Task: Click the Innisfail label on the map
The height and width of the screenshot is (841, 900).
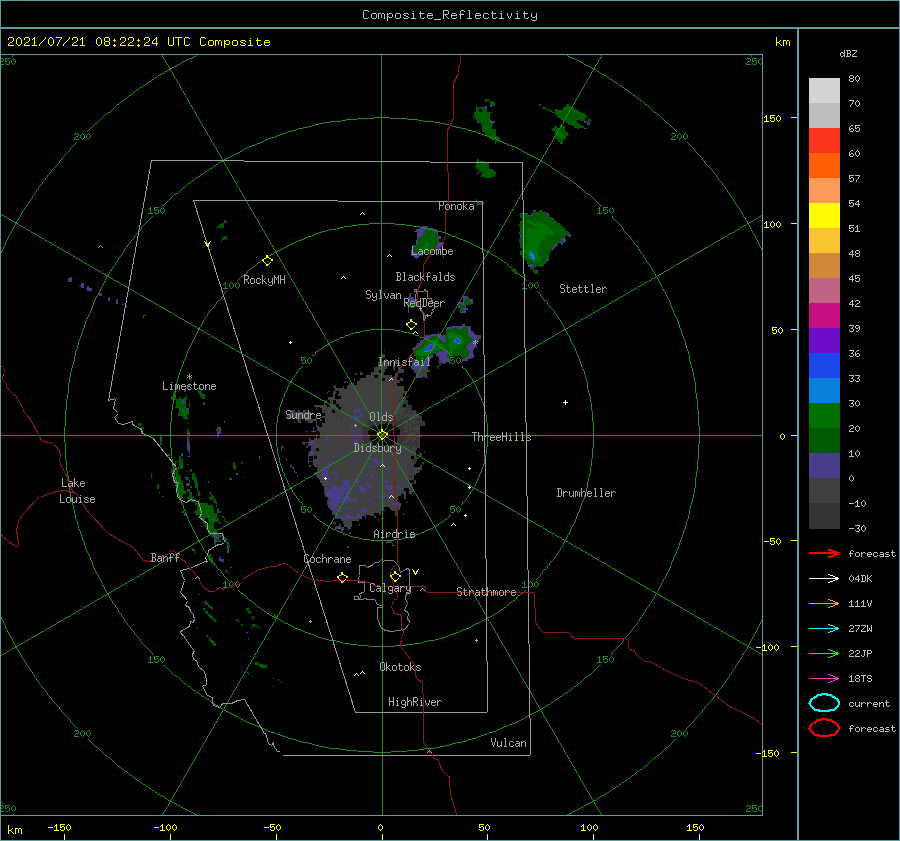Action: (x=404, y=362)
